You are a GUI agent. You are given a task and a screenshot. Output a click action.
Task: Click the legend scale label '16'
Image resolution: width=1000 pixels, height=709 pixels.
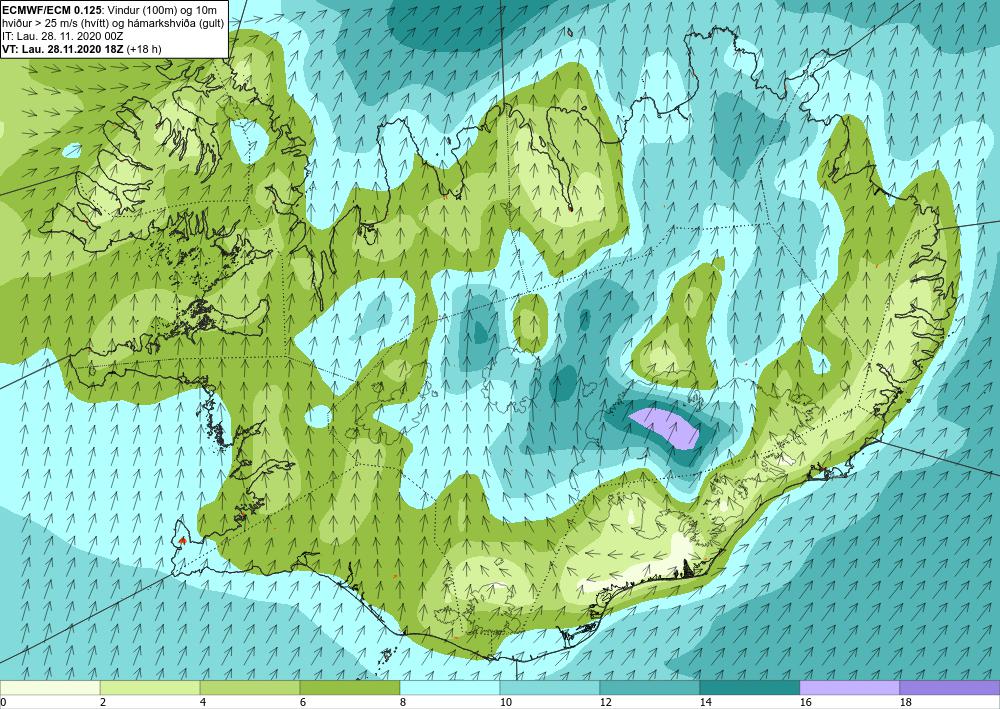(805, 702)
